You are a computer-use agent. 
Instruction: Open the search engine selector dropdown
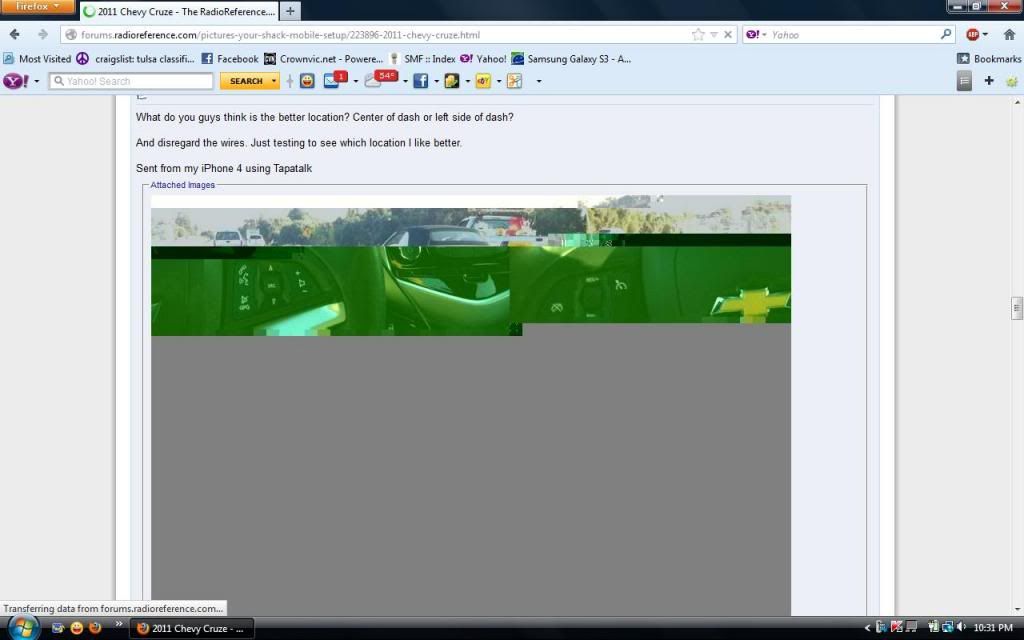coord(757,34)
